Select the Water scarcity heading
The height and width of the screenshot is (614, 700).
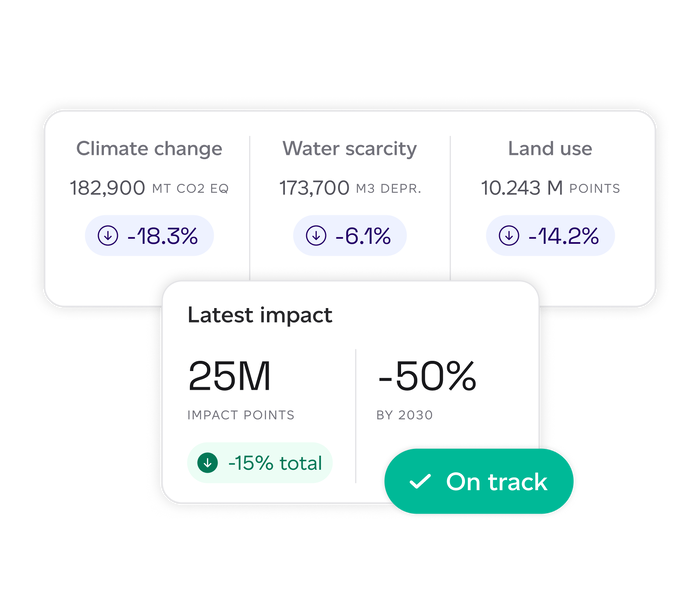pyautogui.click(x=349, y=149)
